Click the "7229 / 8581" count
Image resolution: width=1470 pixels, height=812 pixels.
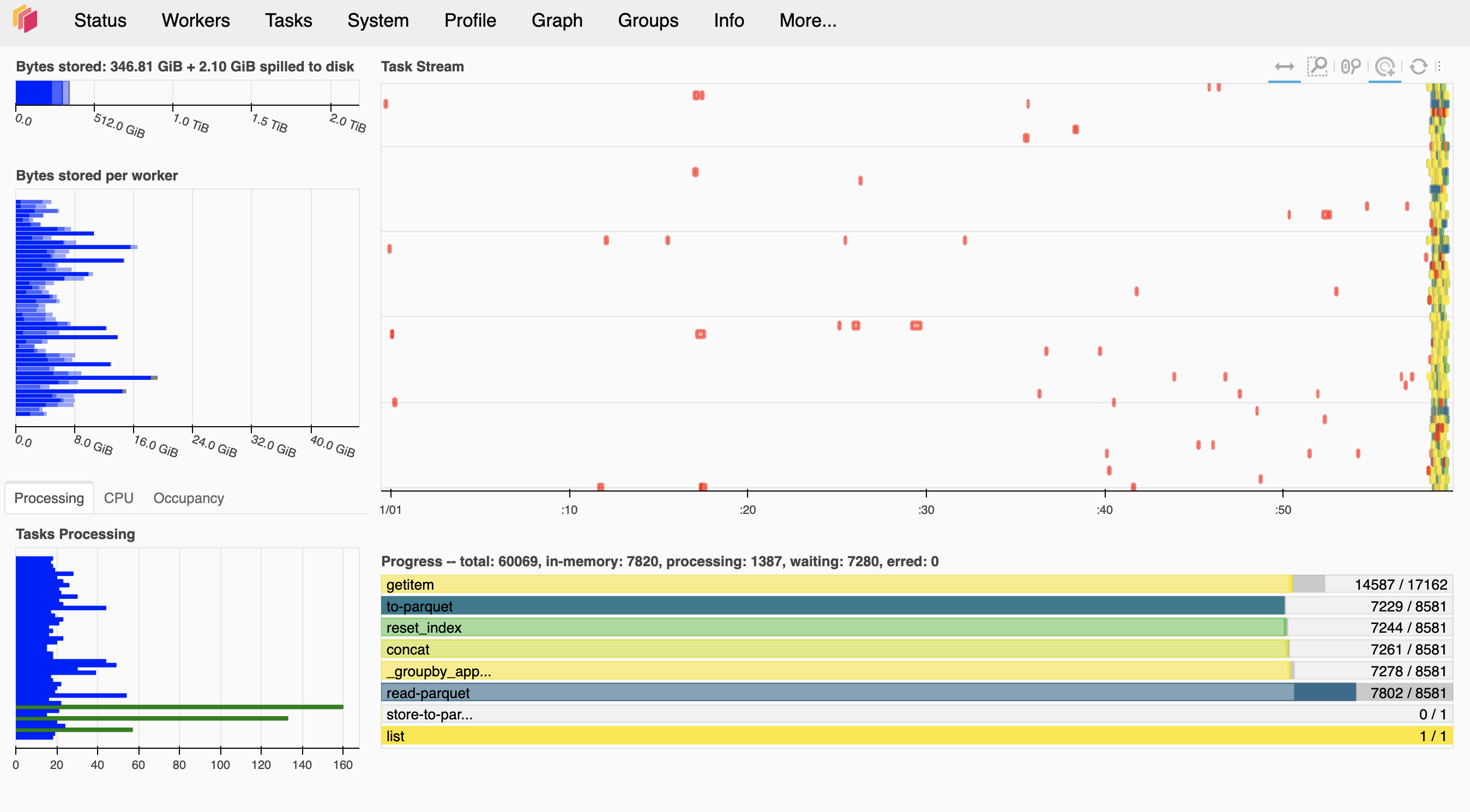coord(1408,606)
